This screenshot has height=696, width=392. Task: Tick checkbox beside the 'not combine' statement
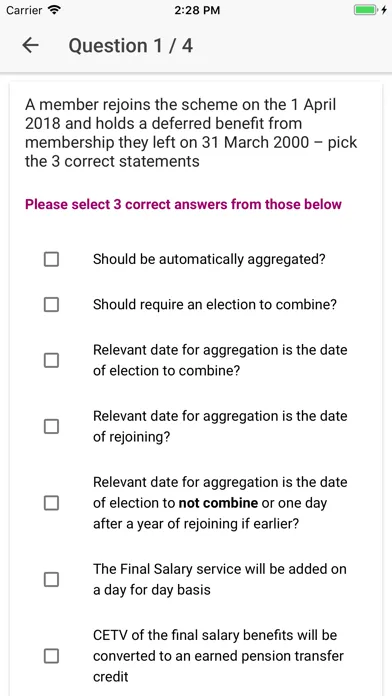point(51,503)
